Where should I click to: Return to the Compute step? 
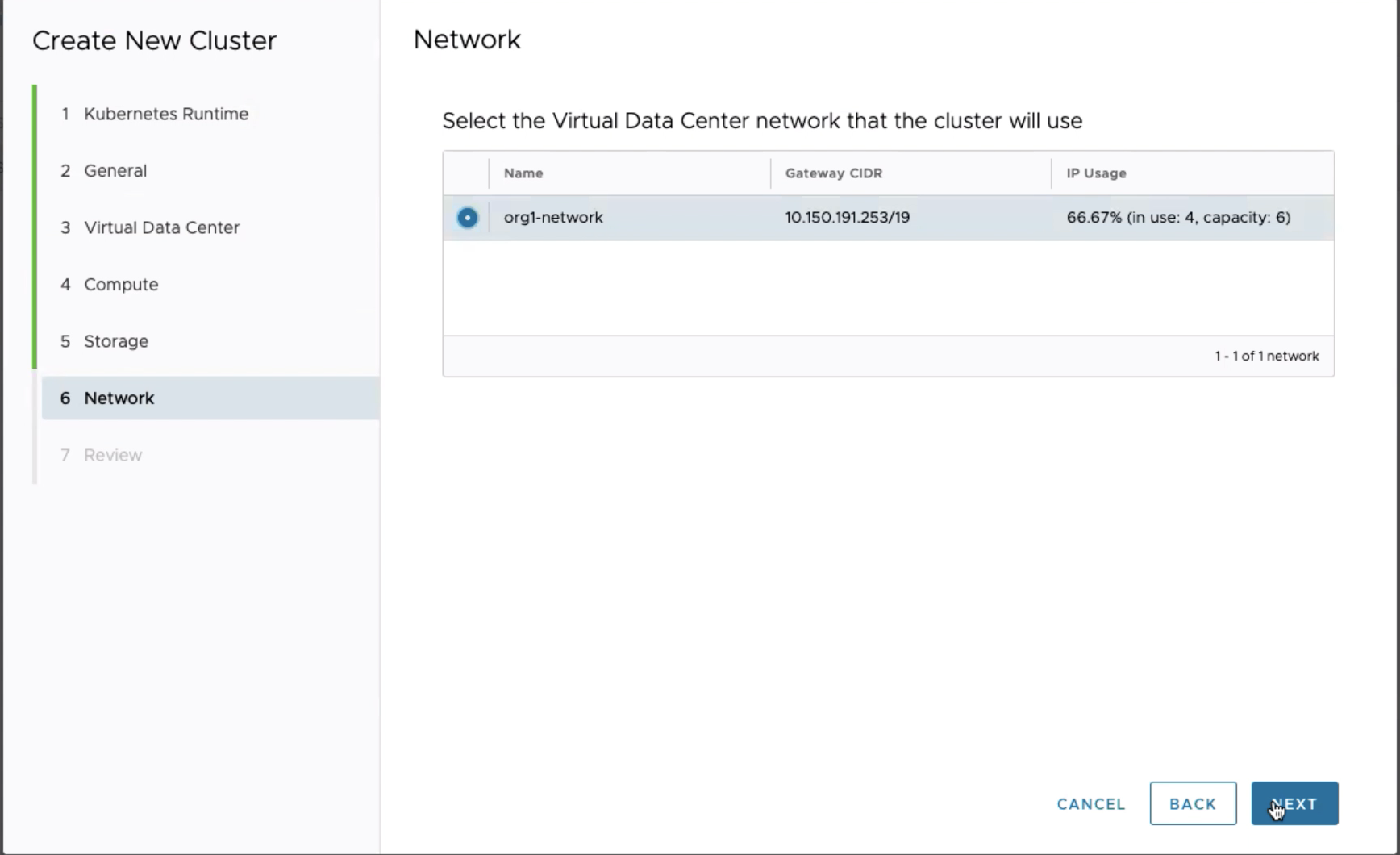[121, 285]
